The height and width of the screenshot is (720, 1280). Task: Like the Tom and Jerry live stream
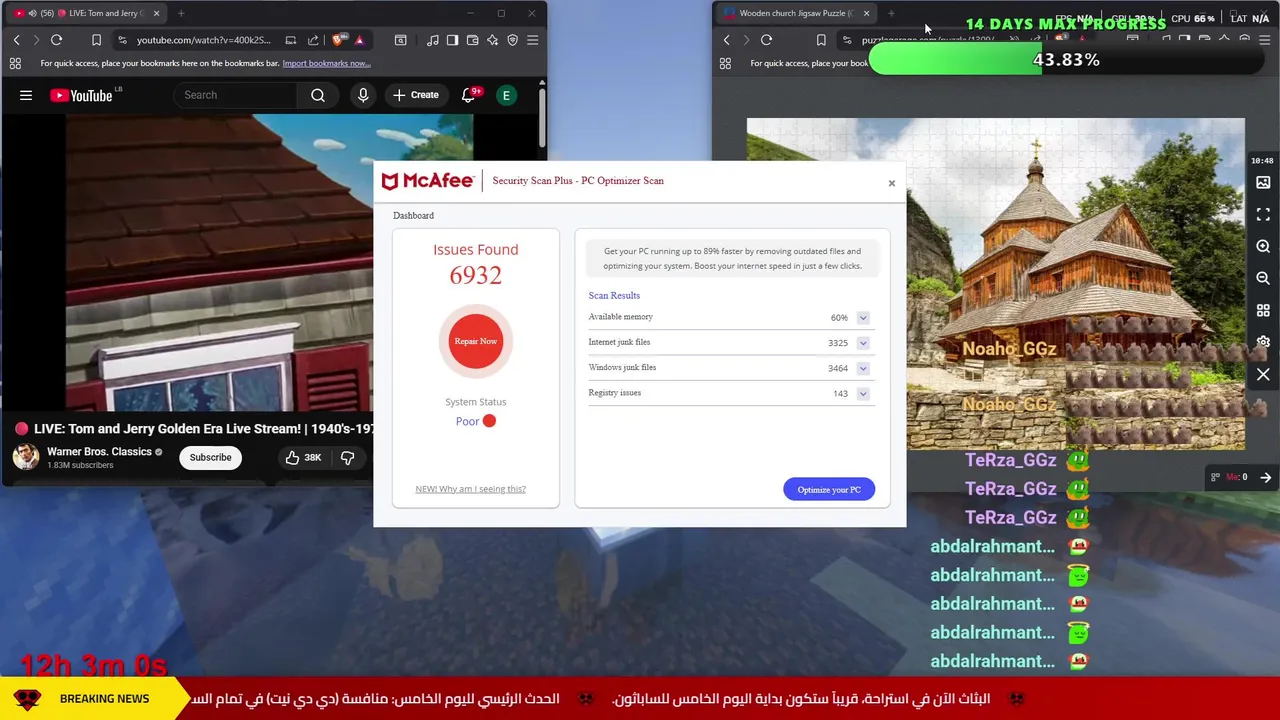pyautogui.click(x=302, y=458)
